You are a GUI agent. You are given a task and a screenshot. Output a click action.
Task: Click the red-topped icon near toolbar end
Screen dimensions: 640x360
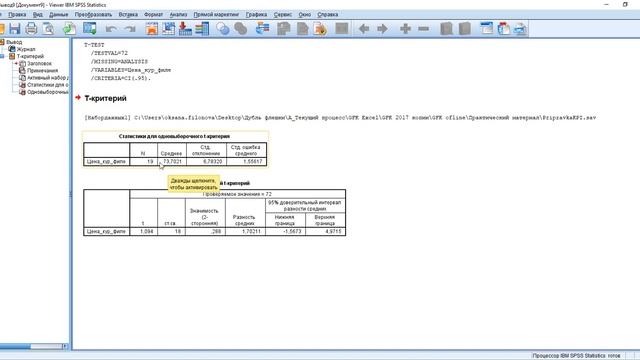[504, 29]
